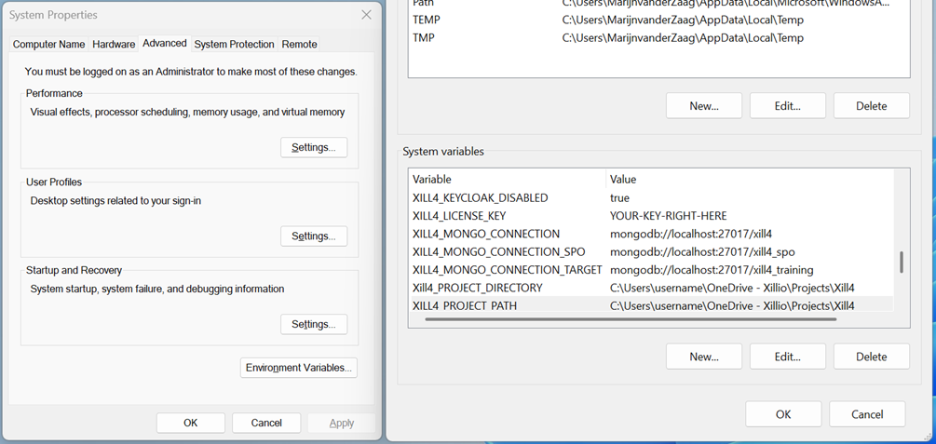936x444 pixels.
Task: Switch to the Hardware tab
Action: point(113,44)
